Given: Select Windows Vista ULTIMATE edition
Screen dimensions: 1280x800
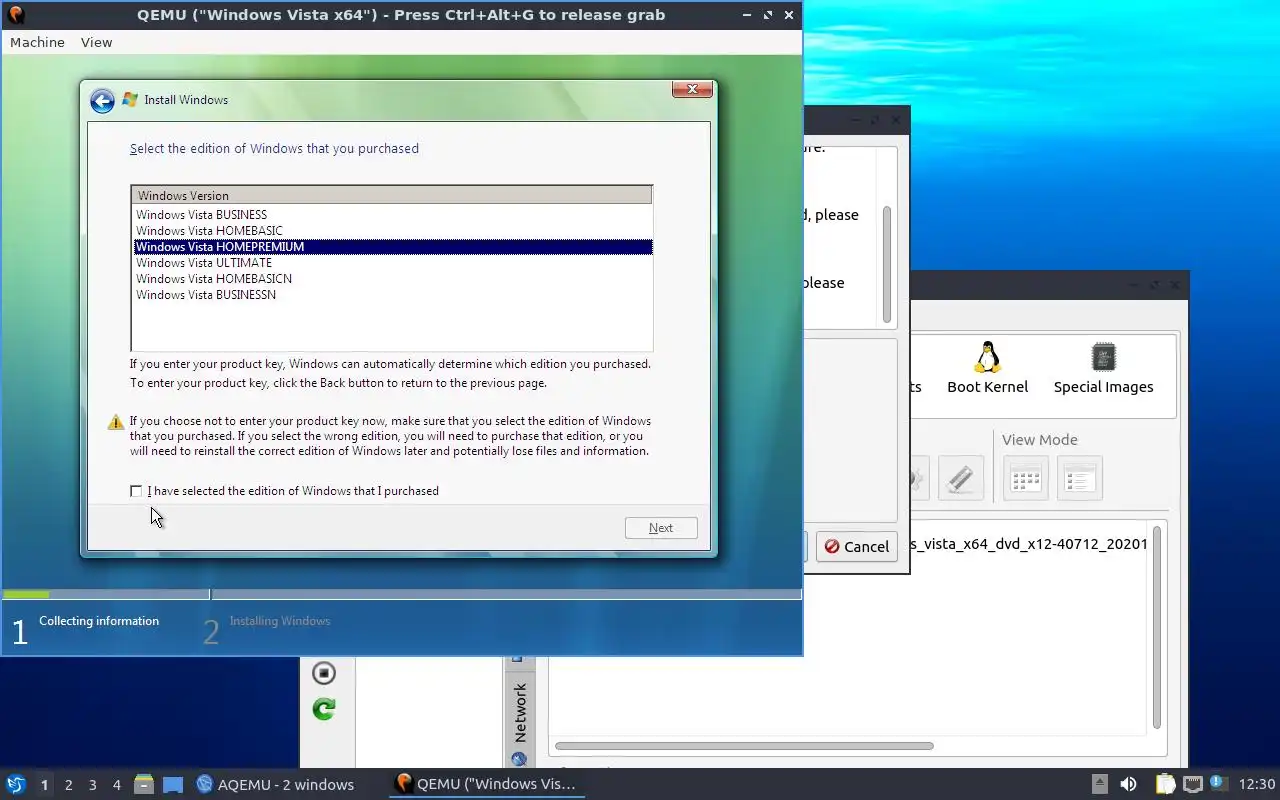Looking at the screenshot, I should pos(392,263).
